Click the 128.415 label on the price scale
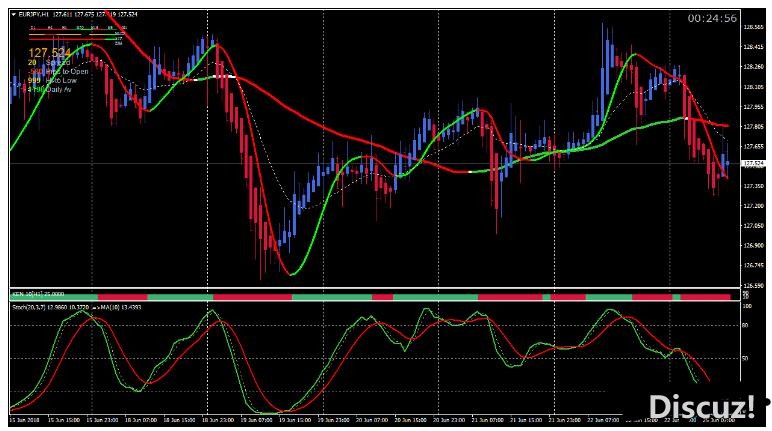 point(753,47)
